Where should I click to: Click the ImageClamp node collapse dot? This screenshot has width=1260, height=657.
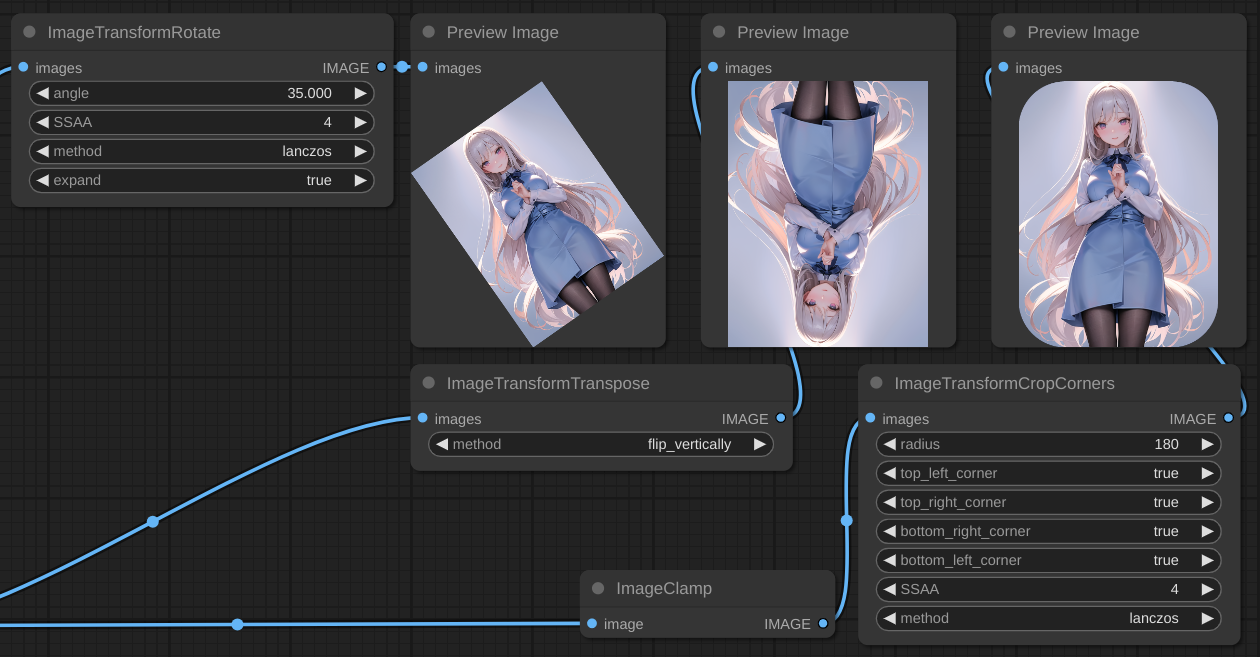pos(598,588)
